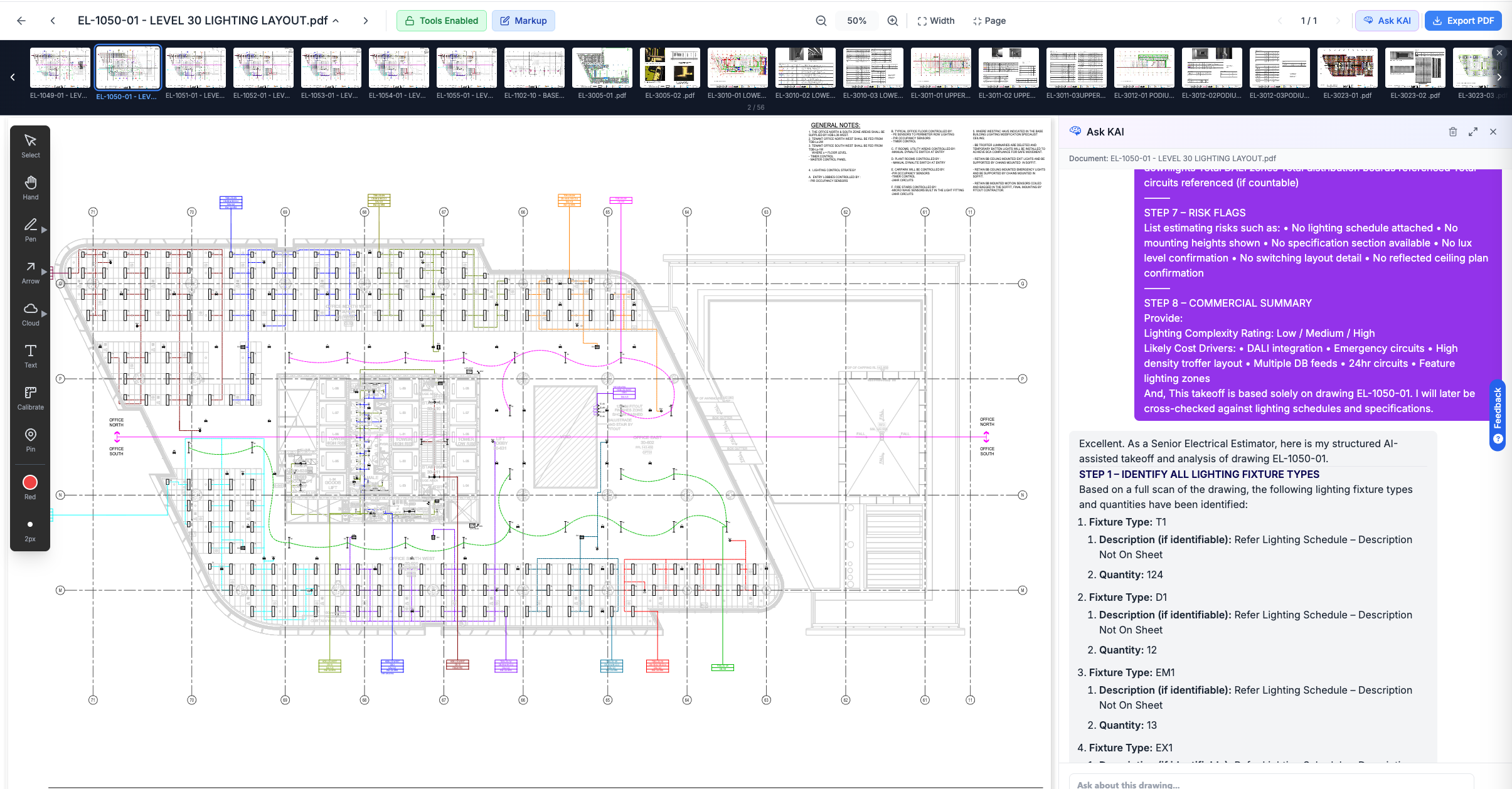Screen dimensions: 1512x789
Task: Toggle the Tools Enabled button
Action: click(441, 21)
